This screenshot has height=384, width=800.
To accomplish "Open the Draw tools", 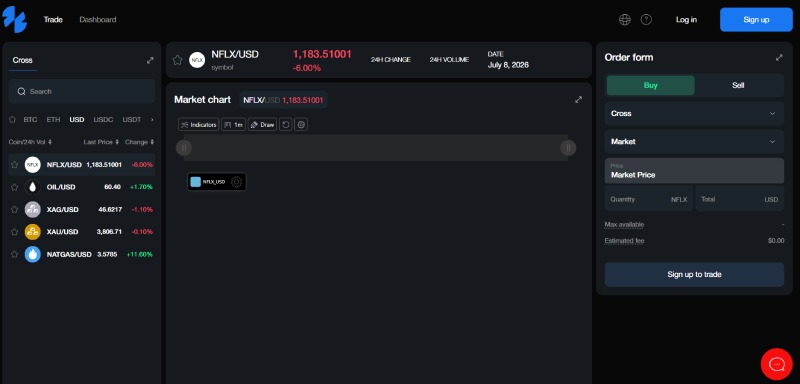I will (x=262, y=124).
